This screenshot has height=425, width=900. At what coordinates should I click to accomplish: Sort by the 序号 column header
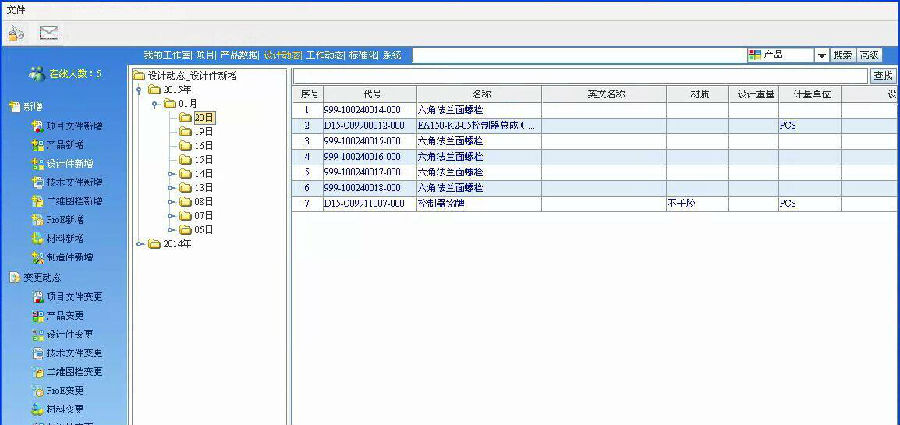click(308, 94)
